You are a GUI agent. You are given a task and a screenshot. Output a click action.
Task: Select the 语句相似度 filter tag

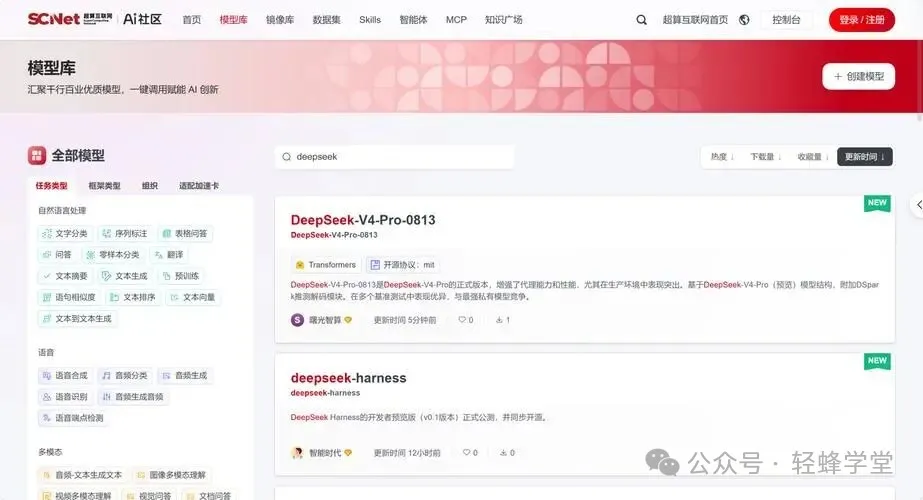[69, 297]
